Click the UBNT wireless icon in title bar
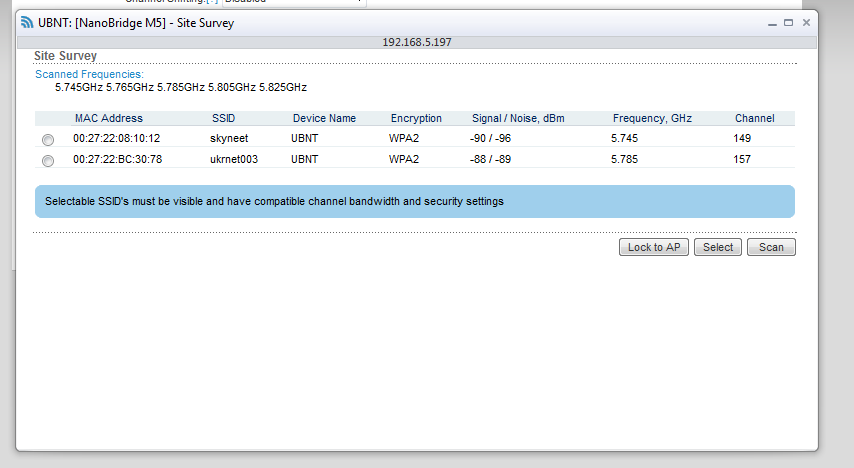Viewport: 854px width, 468px height. coord(28,23)
